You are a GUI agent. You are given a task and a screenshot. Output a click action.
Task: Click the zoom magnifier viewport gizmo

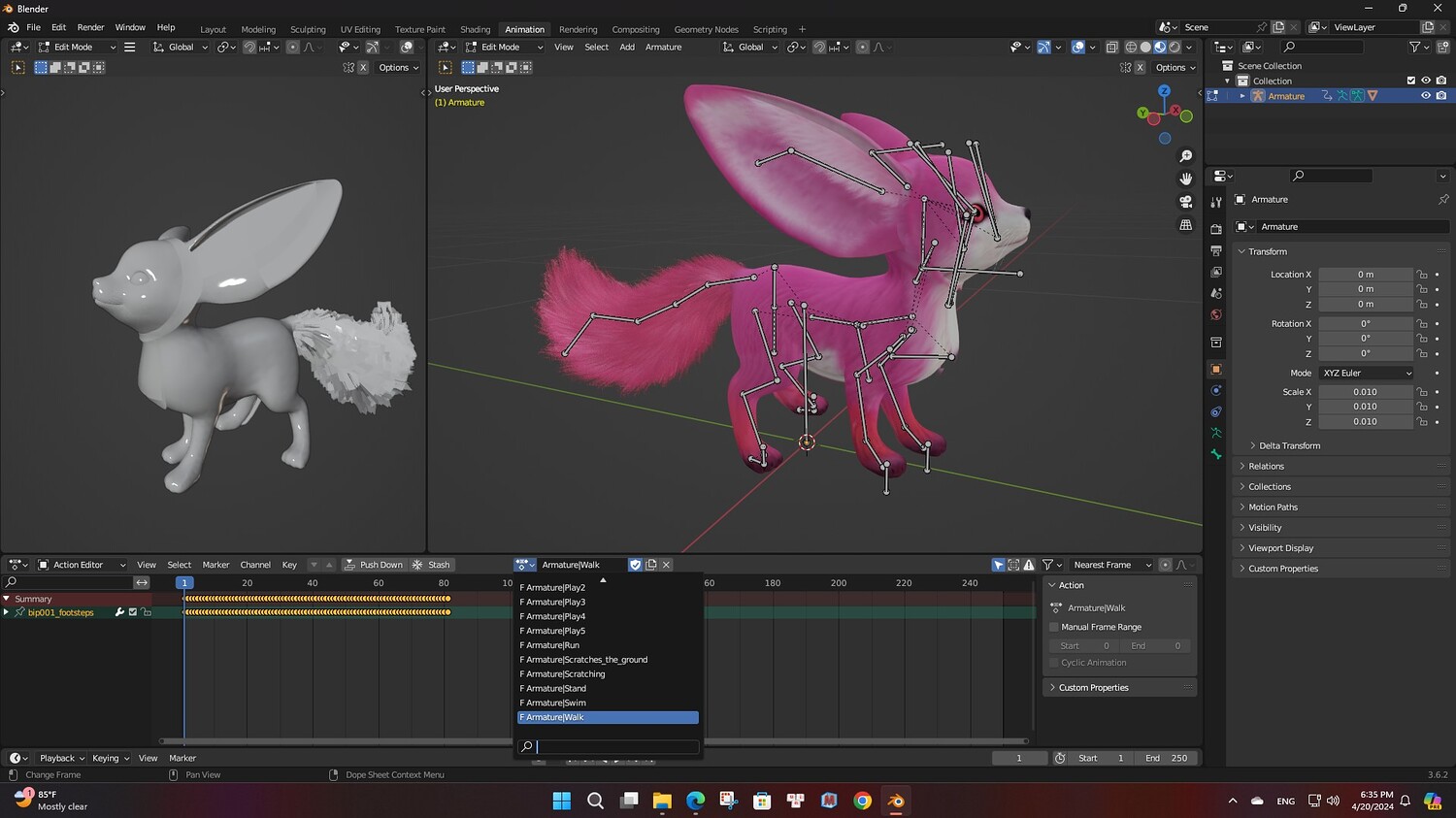click(1185, 156)
